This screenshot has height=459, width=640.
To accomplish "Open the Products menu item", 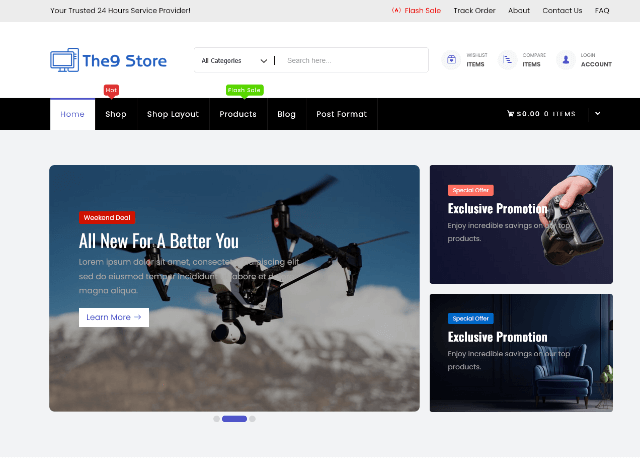I will tap(238, 114).
